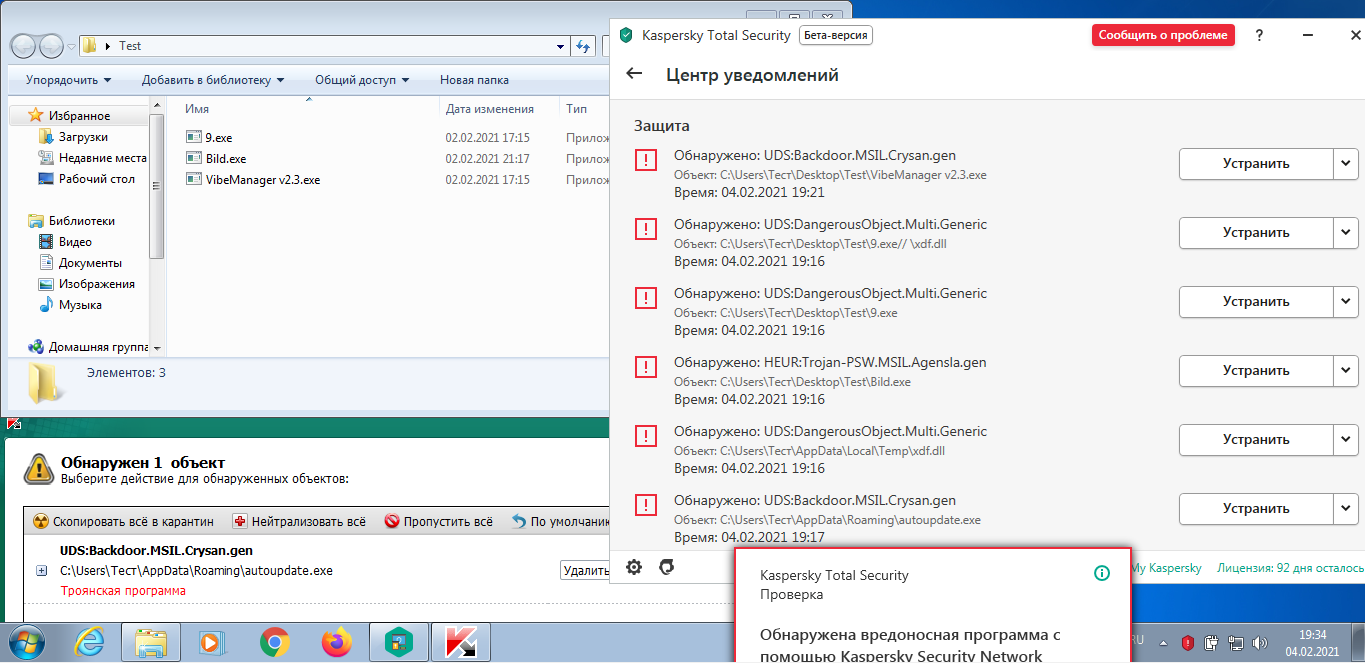The height and width of the screenshot is (663, 1365).
Task: Expand options arrow beside VibeManager Устранить button
Action: click(1345, 163)
